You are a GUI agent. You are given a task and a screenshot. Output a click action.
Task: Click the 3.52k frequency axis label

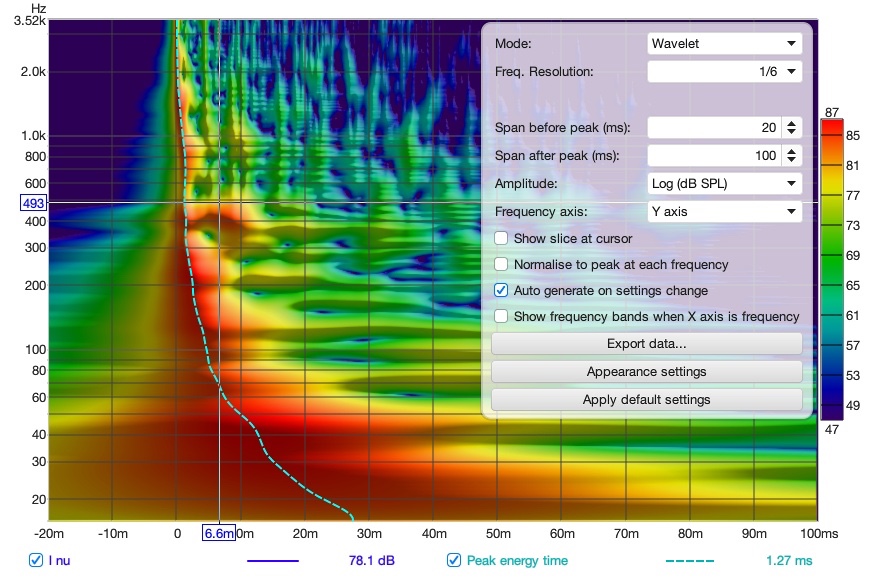(29, 21)
